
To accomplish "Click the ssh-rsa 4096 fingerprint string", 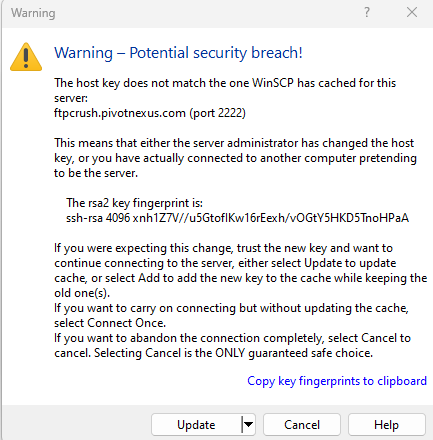I will click(x=237, y=218).
